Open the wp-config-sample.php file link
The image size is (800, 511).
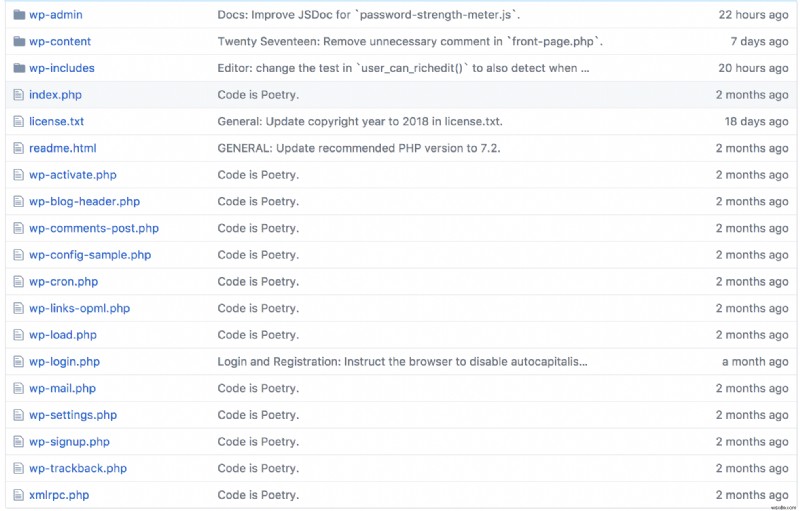coord(90,255)
